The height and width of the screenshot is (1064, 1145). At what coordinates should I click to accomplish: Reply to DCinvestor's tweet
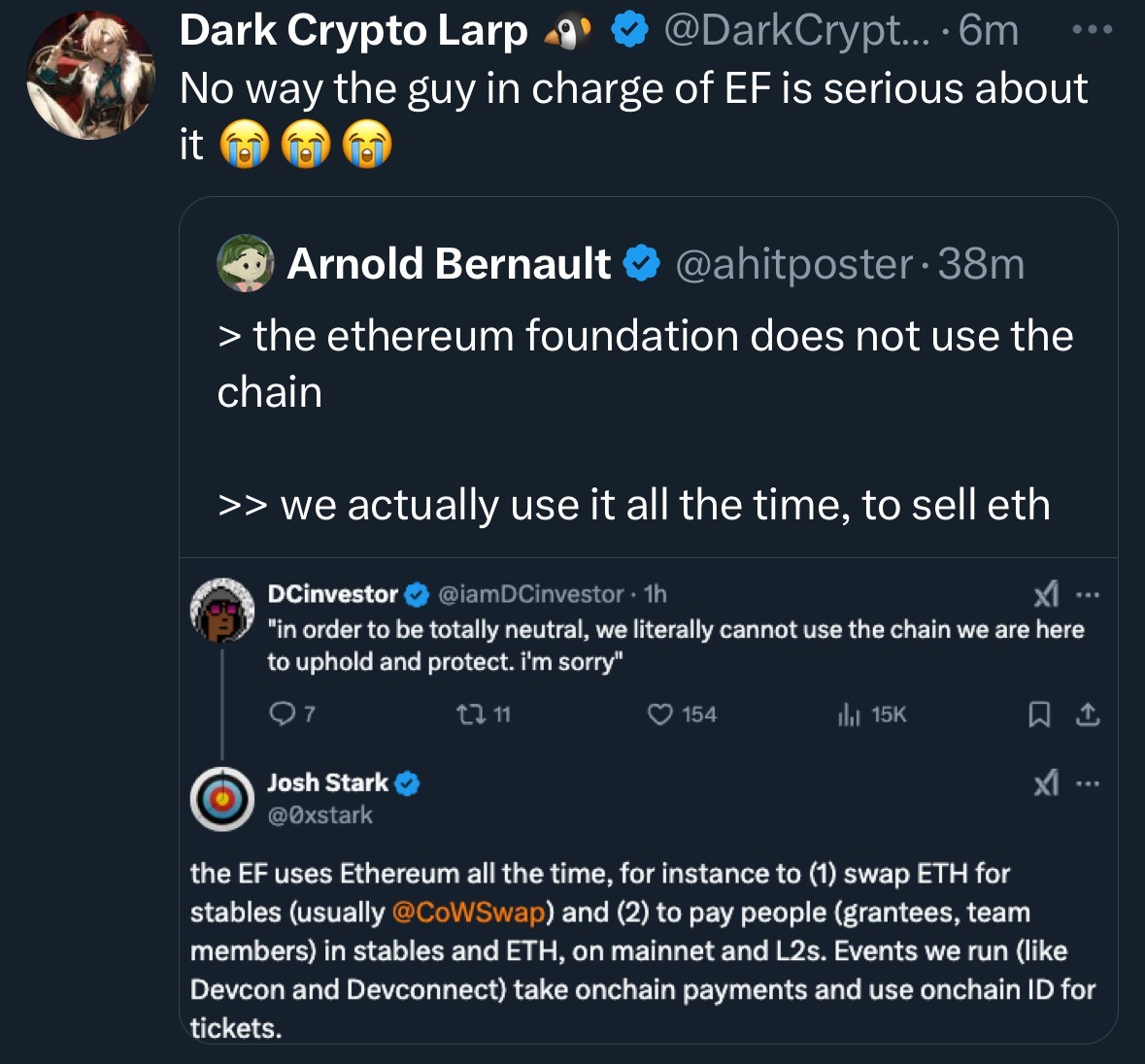[282, 715]
